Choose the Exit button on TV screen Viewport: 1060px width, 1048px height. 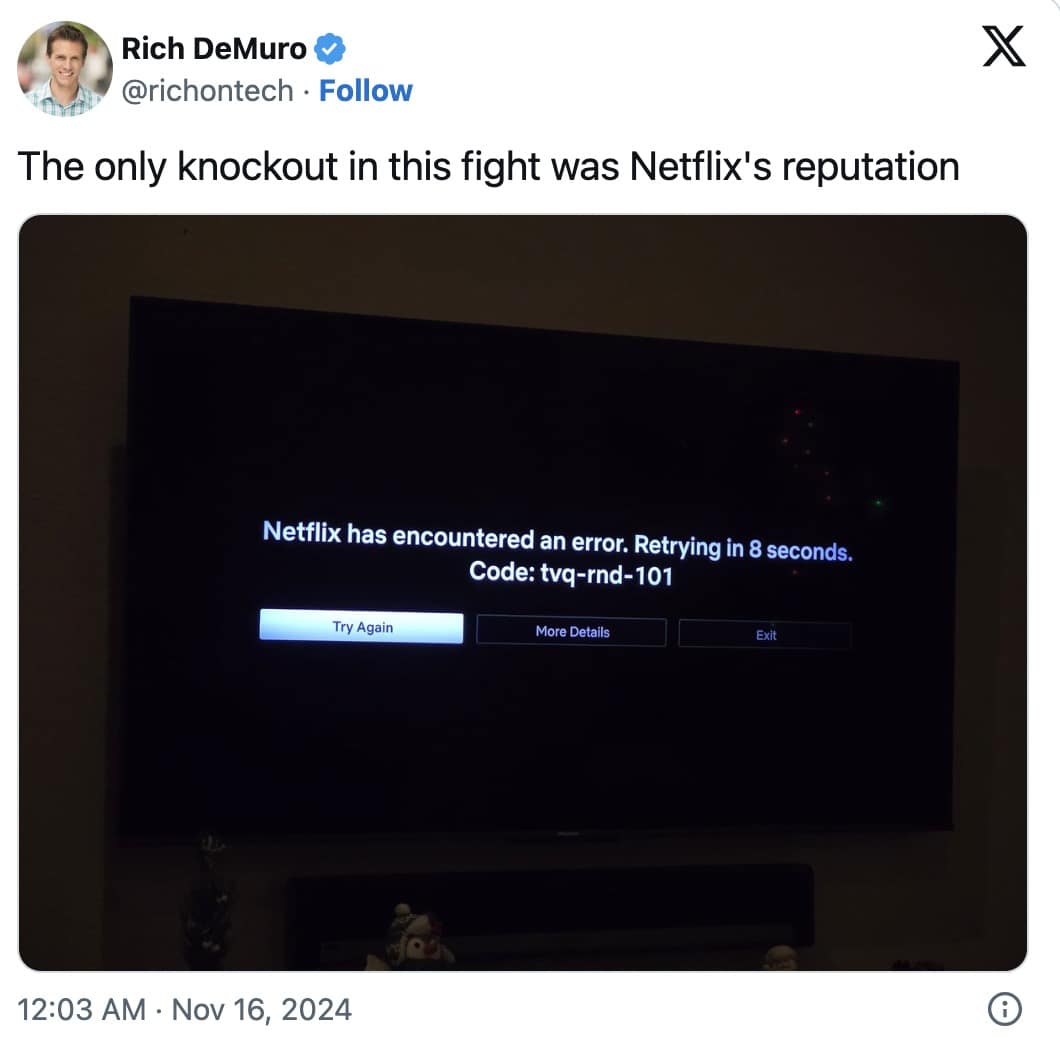765,635
